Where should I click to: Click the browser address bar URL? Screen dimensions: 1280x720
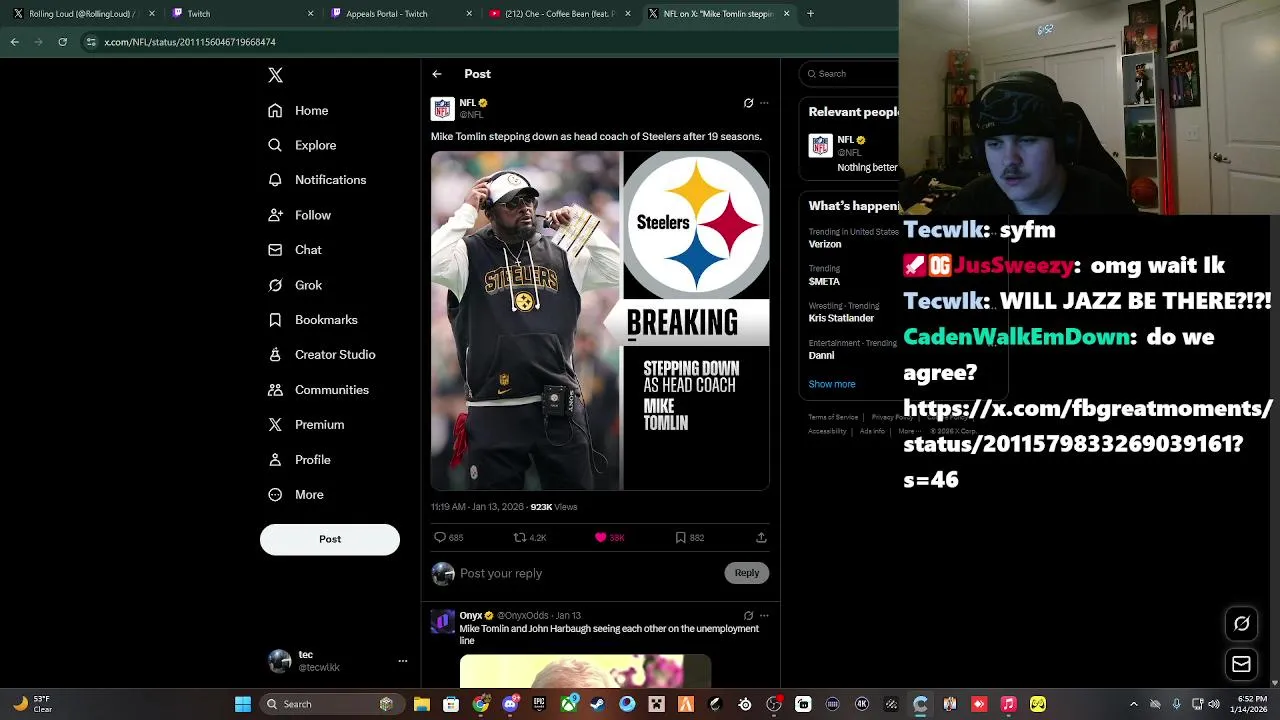pyautogui.click(x=190, y=42)
